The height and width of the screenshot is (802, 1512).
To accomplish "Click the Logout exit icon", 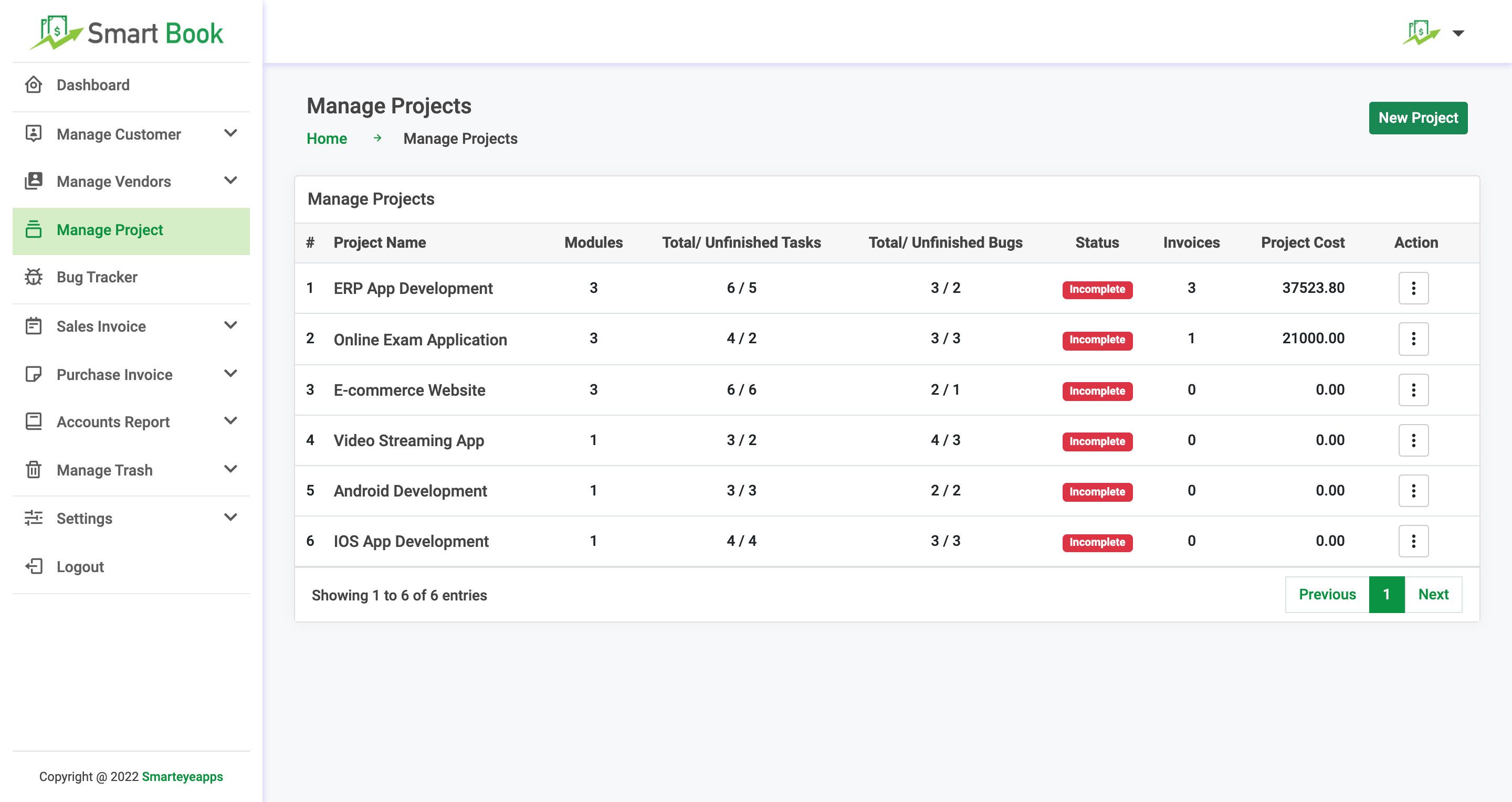I will point(34,567).
